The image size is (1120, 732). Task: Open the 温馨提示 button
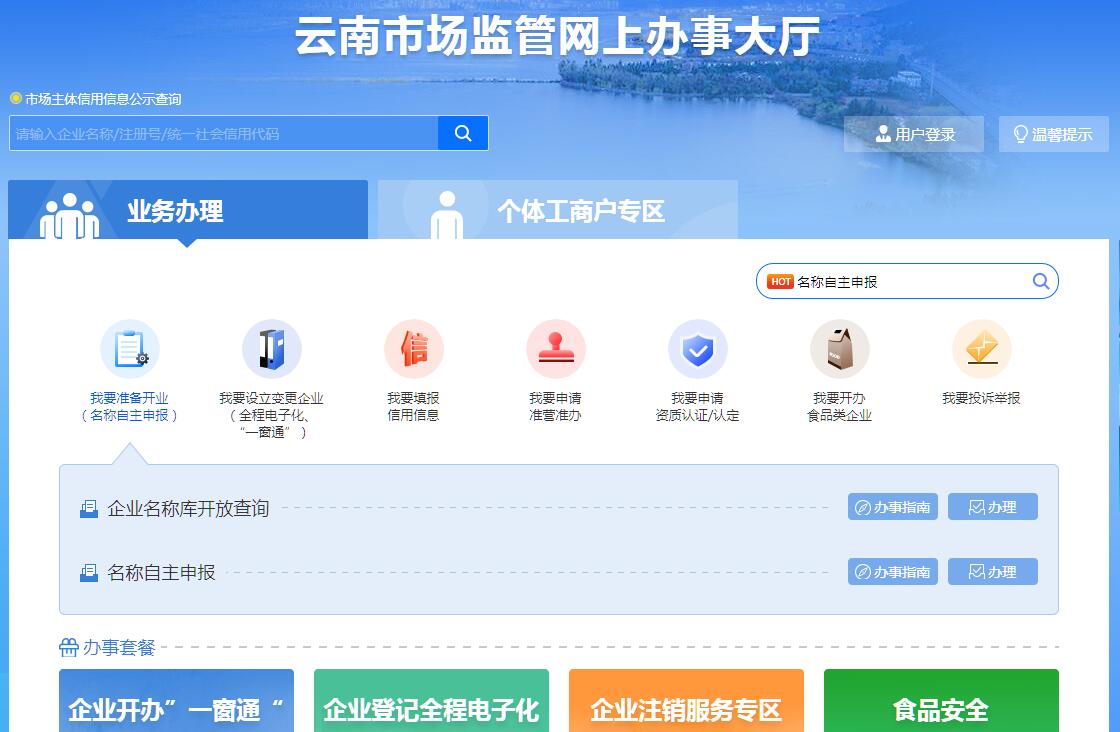coord(1054,134)
